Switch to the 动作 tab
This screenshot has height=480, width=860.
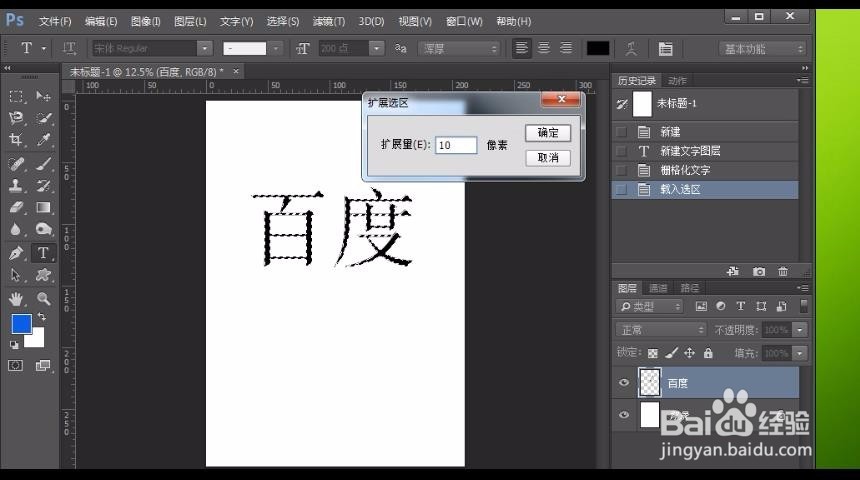pyautogui.click(x=677, y=81)
